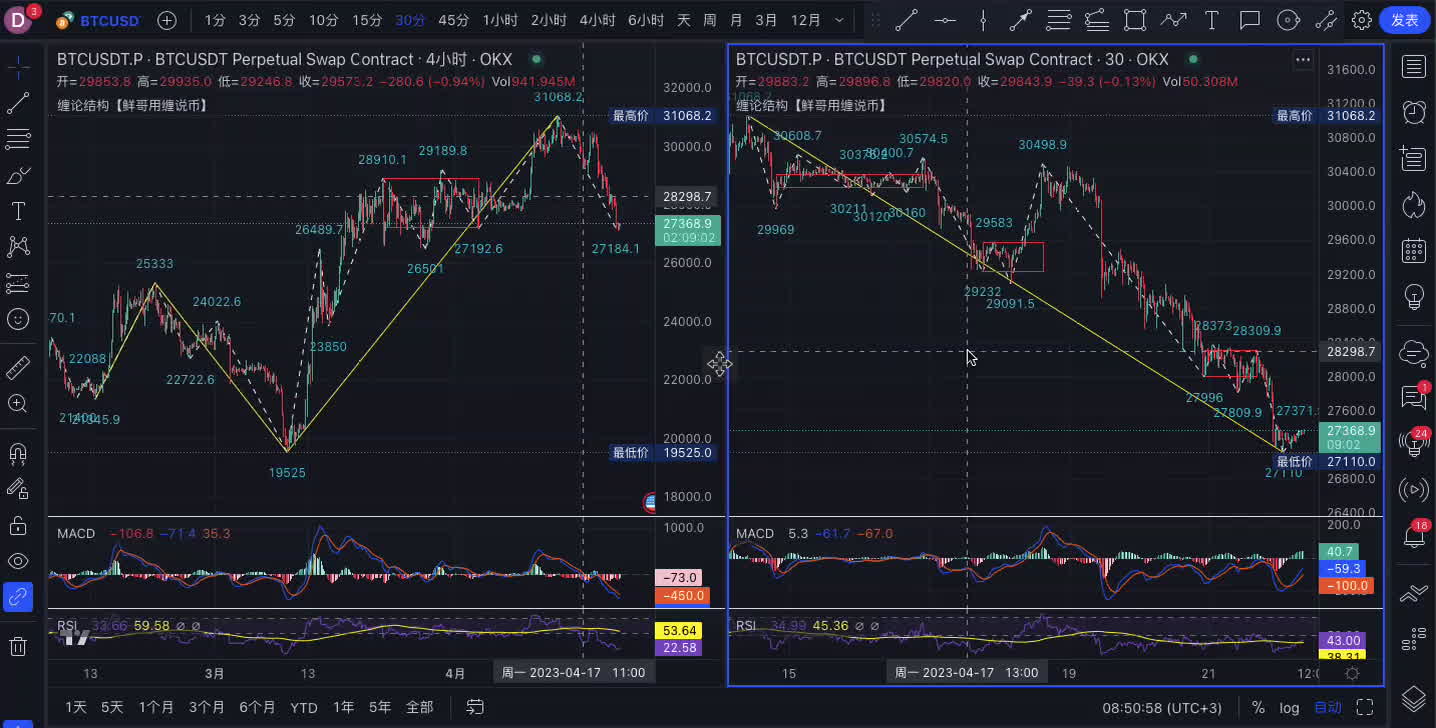
Task: Select the Text tool in left toolbar
Action: point(18,211)
